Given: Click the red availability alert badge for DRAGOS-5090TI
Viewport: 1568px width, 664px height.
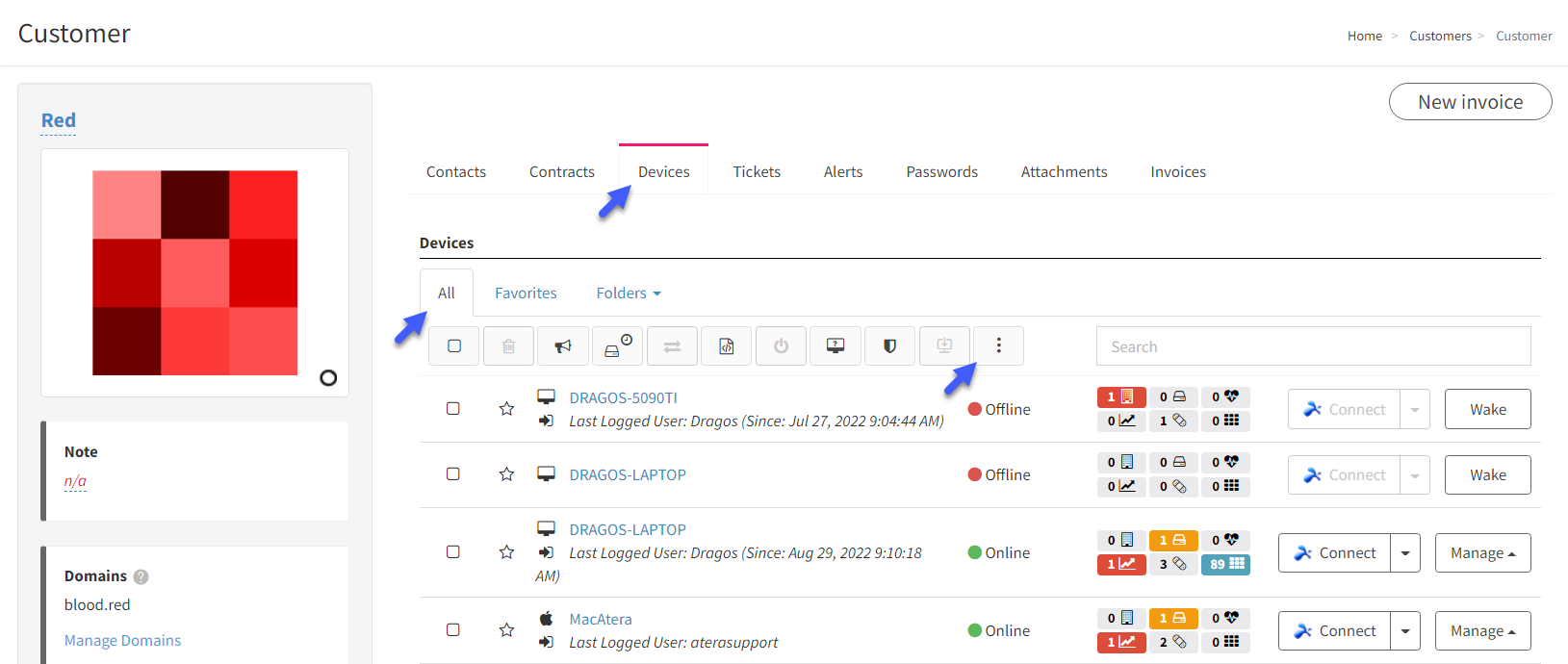Looking at the screenshot, I should (1121, 396).
